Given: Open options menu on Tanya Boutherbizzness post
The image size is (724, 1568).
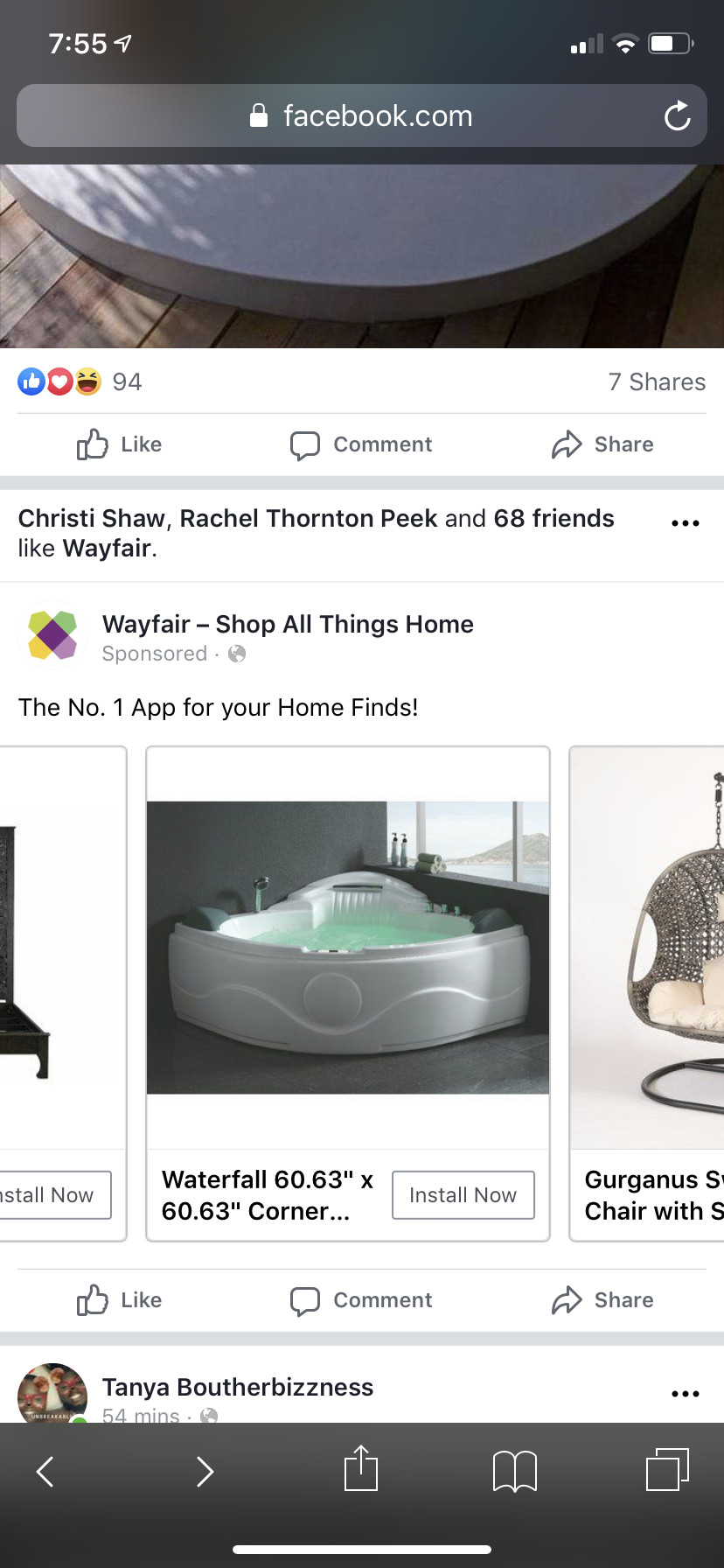Looking at the screenshot, I should click(685, 1394).
